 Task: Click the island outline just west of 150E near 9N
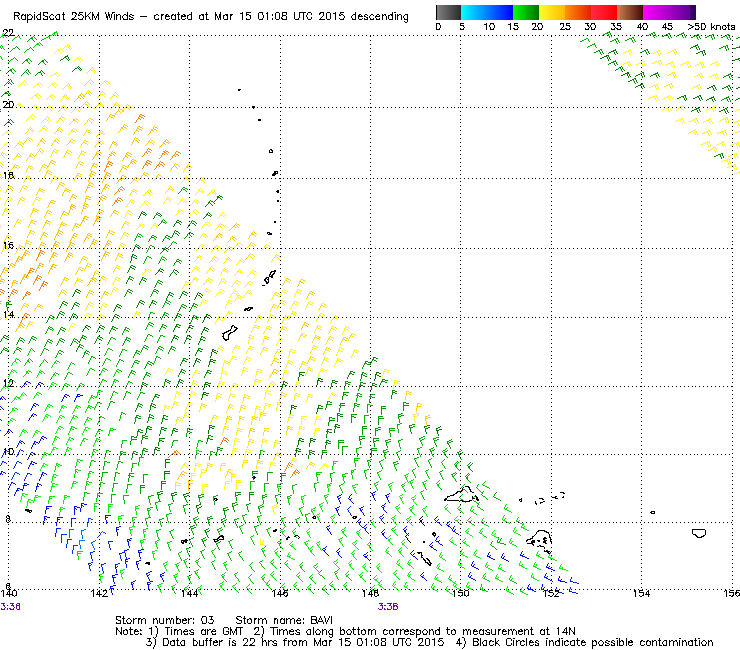point(462,494)
